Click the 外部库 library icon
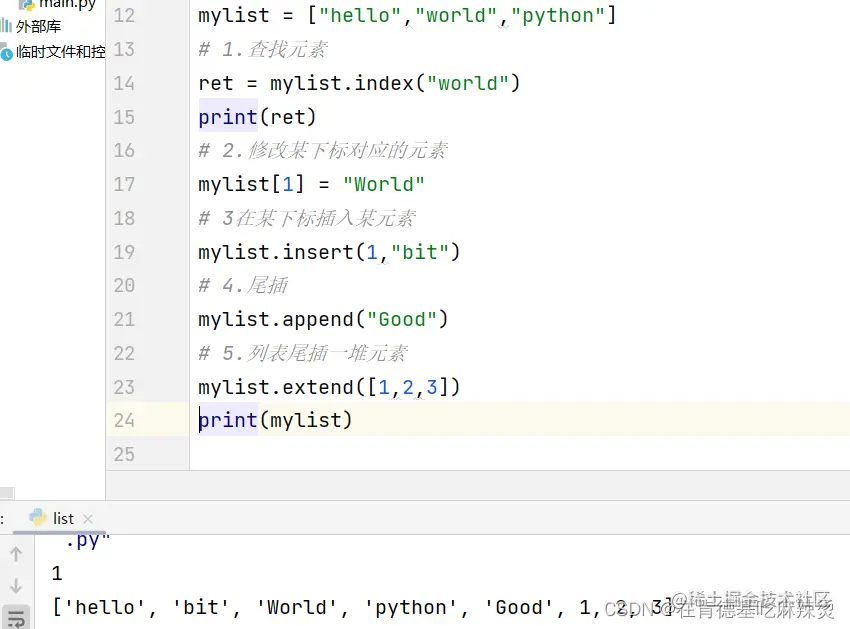Viewport: 850px width, 629px height. point(6,25)
